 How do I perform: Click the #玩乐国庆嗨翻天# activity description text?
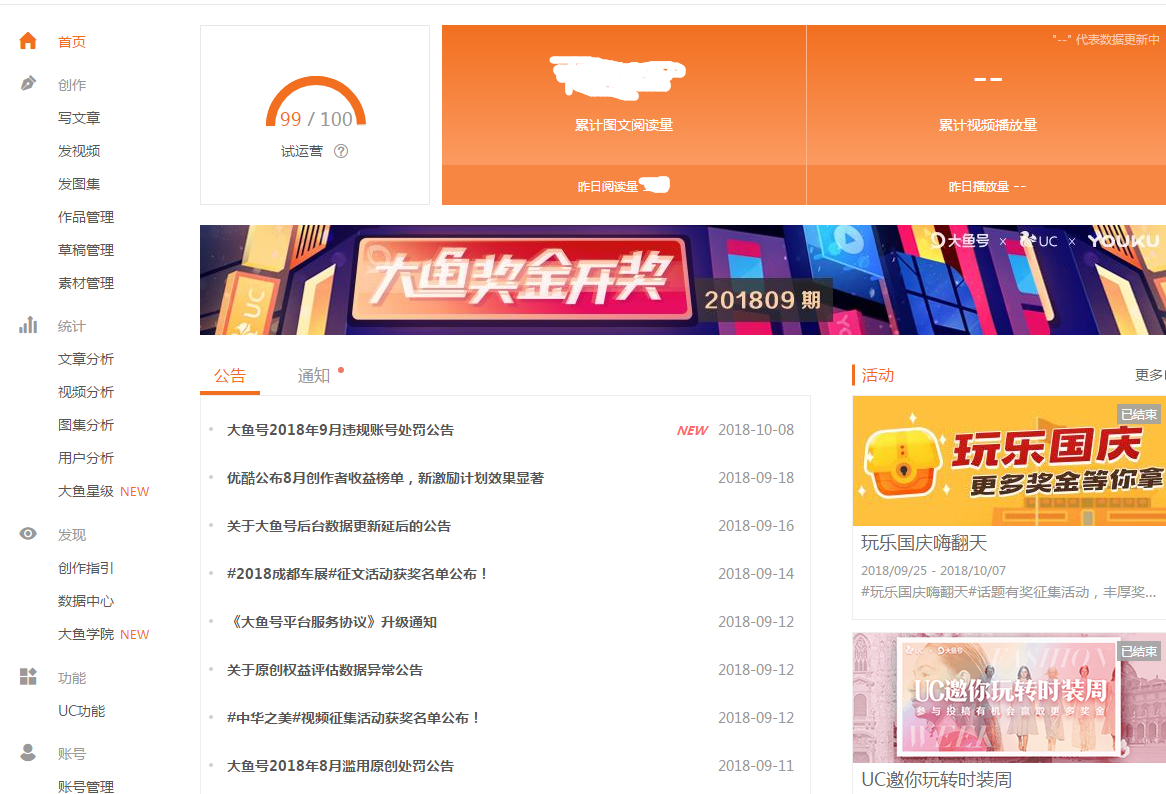pos(1008,593)
